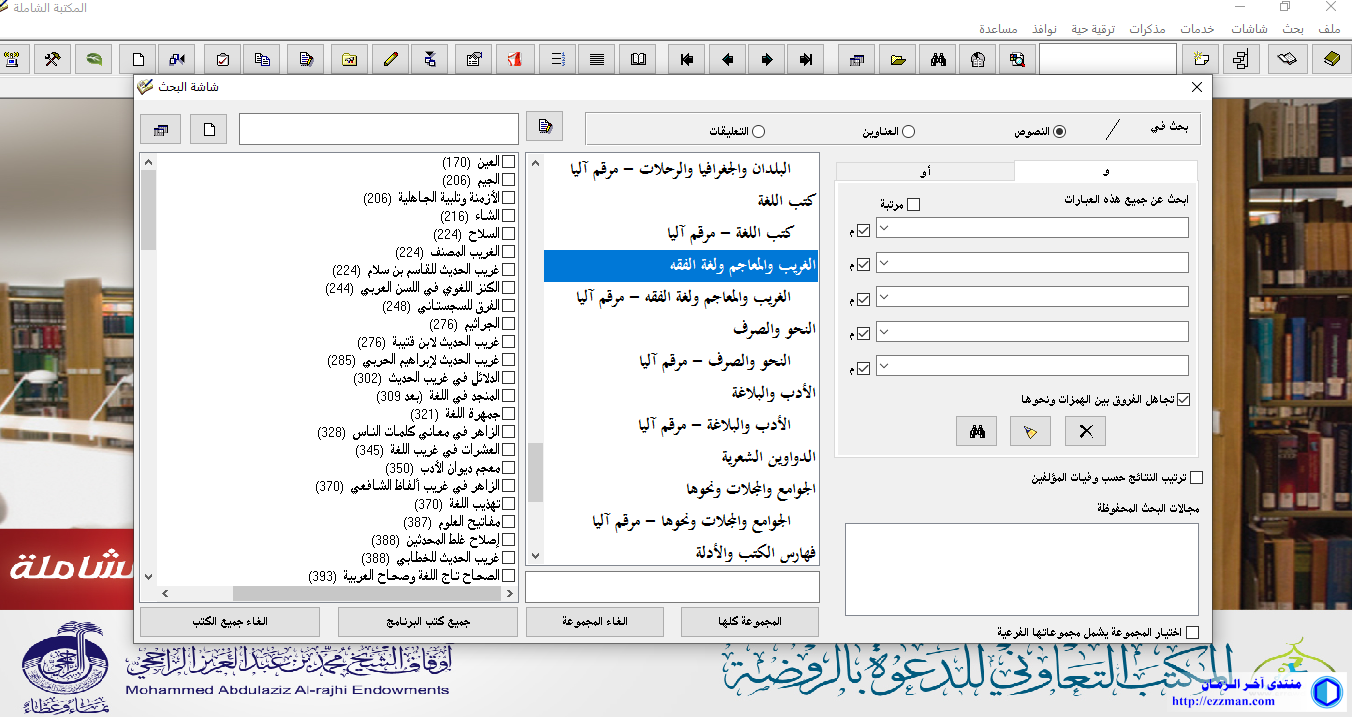1352x717 pixels.
Task: Click the open folder icon in the toolbar
Action: coord(898,59)
